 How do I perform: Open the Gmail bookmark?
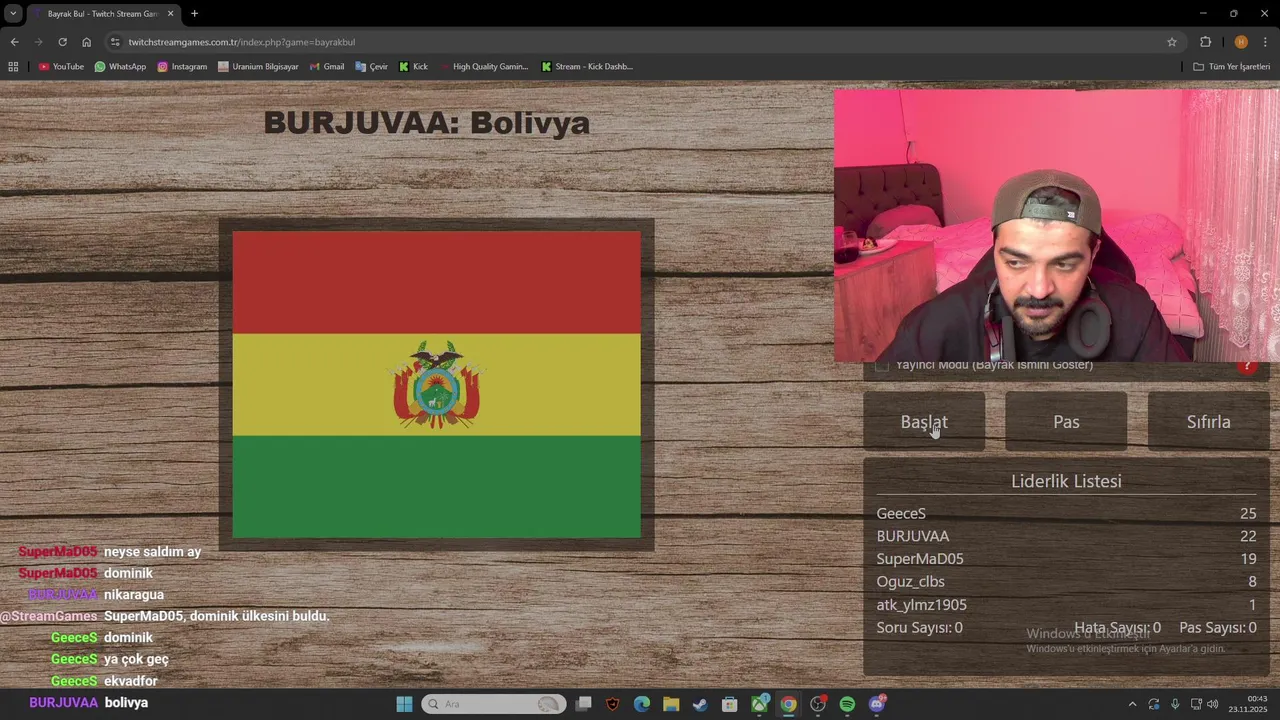(x=327, y=67)
